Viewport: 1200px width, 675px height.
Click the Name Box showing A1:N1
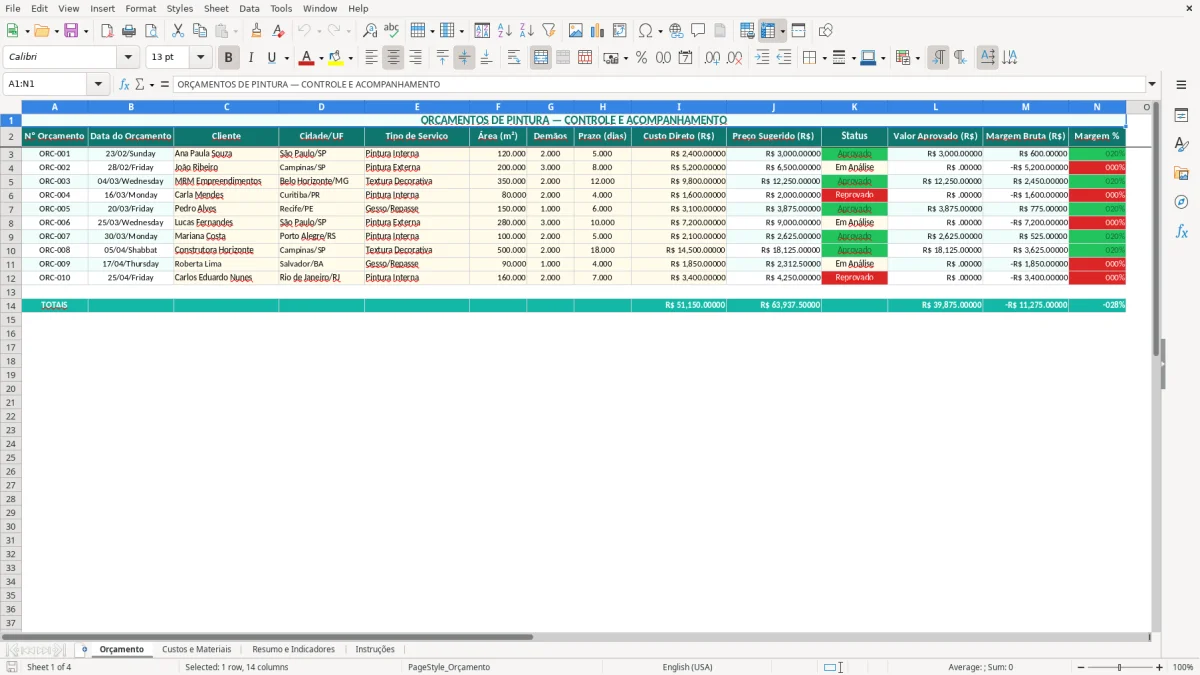46,85
